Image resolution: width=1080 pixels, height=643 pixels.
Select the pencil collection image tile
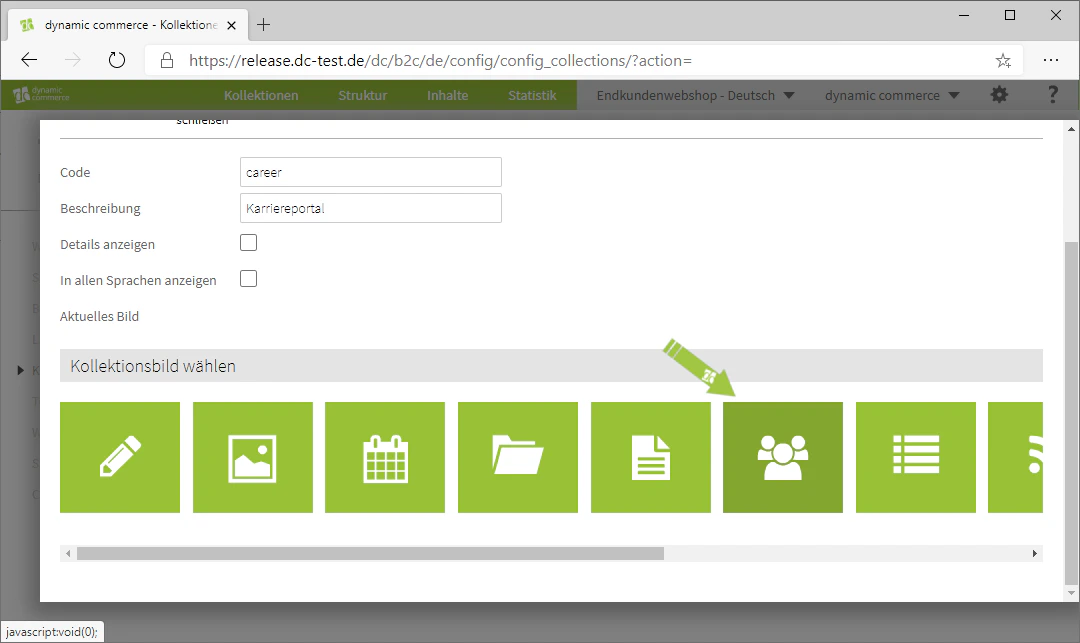(120, 457)
